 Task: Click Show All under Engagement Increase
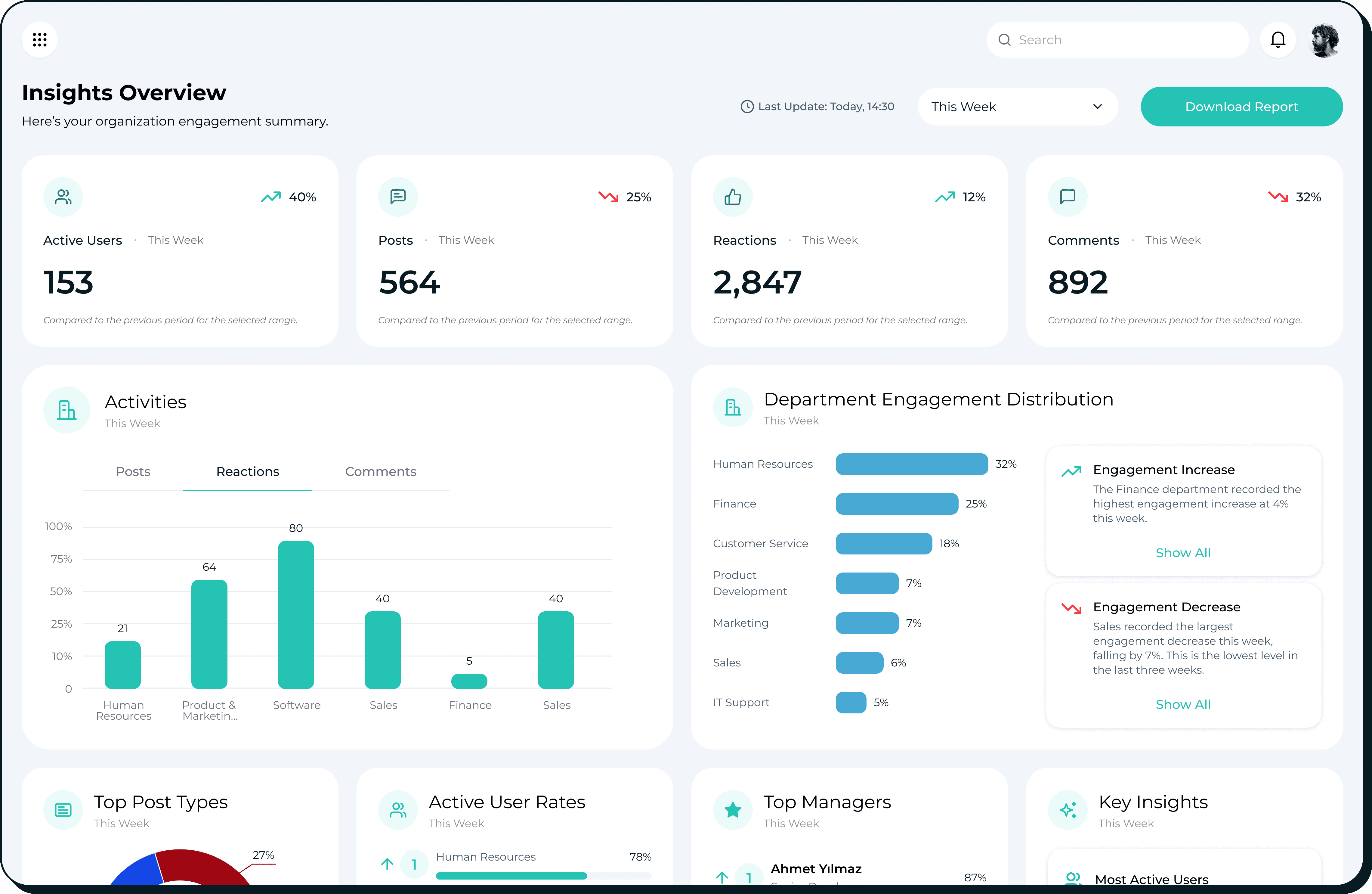click(x=1182, y=553)
